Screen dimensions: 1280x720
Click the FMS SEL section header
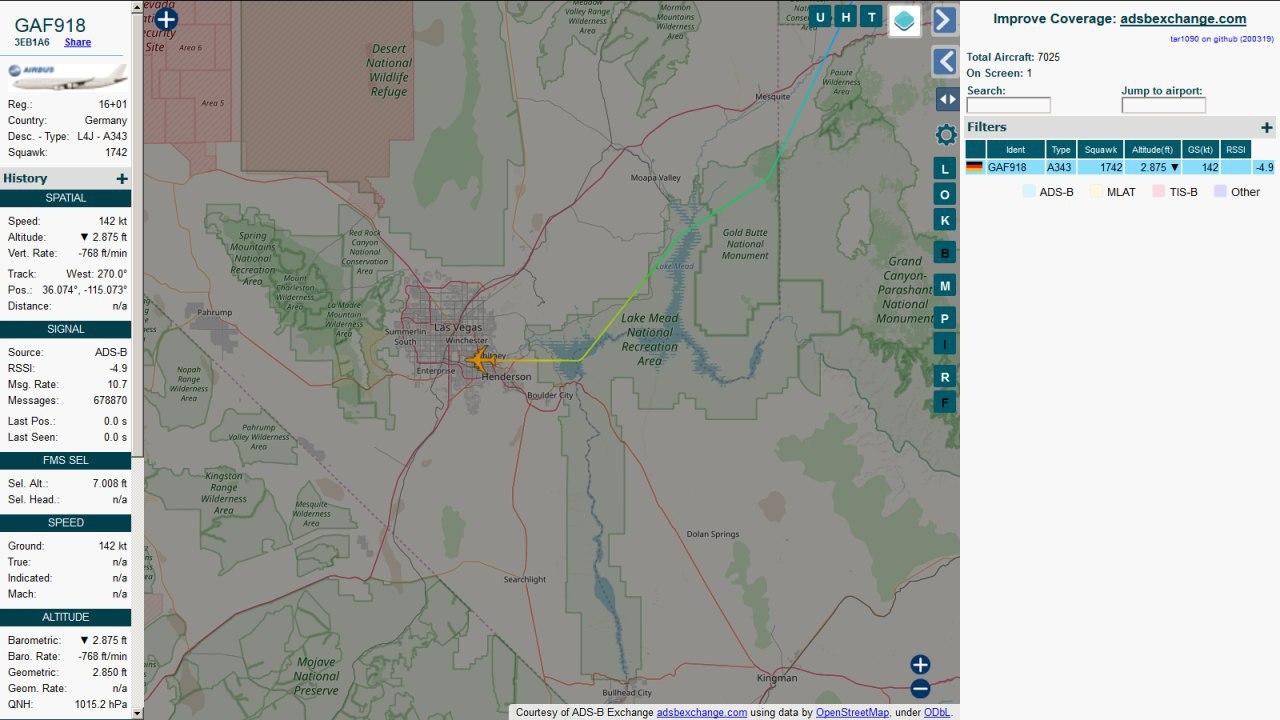pos(66,460)
